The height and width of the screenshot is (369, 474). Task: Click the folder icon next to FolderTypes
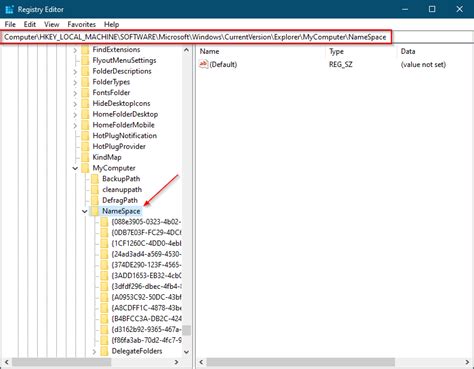click(85, 82)
